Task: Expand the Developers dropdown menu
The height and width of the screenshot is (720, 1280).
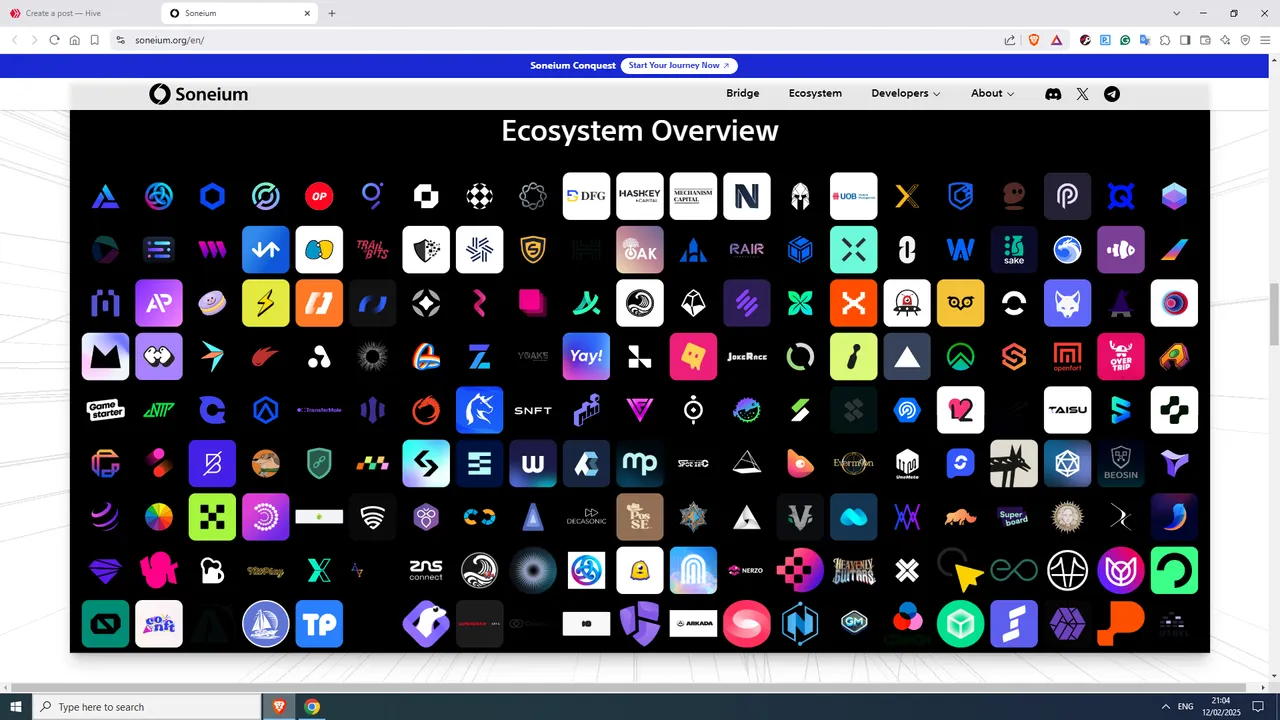Action: click(x=906, y=93)
